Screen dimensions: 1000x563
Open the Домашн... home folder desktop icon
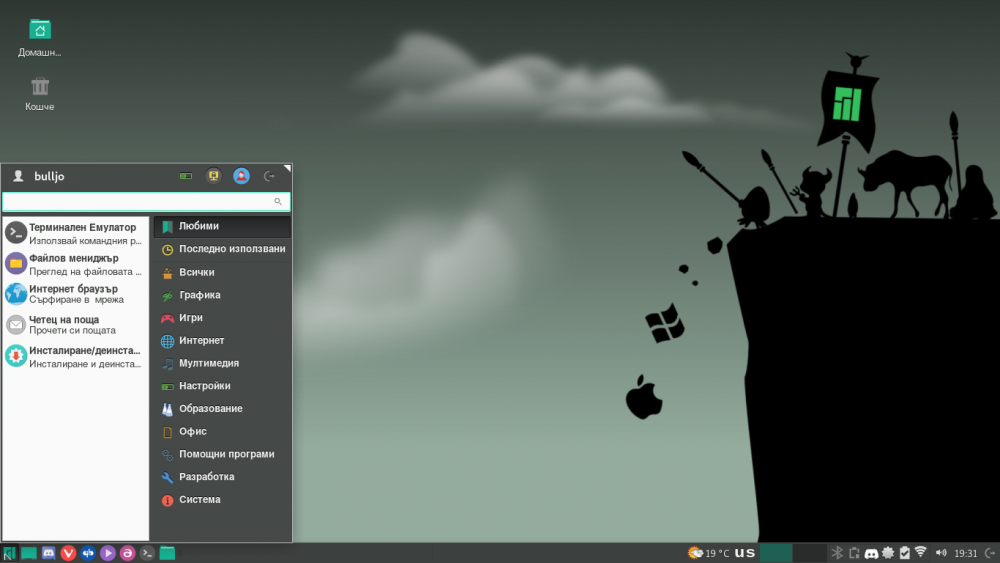(x=40, y=38)
